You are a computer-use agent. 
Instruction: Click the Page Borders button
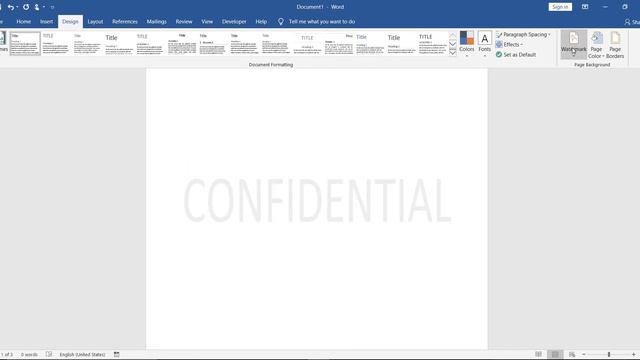coord(615,45)
